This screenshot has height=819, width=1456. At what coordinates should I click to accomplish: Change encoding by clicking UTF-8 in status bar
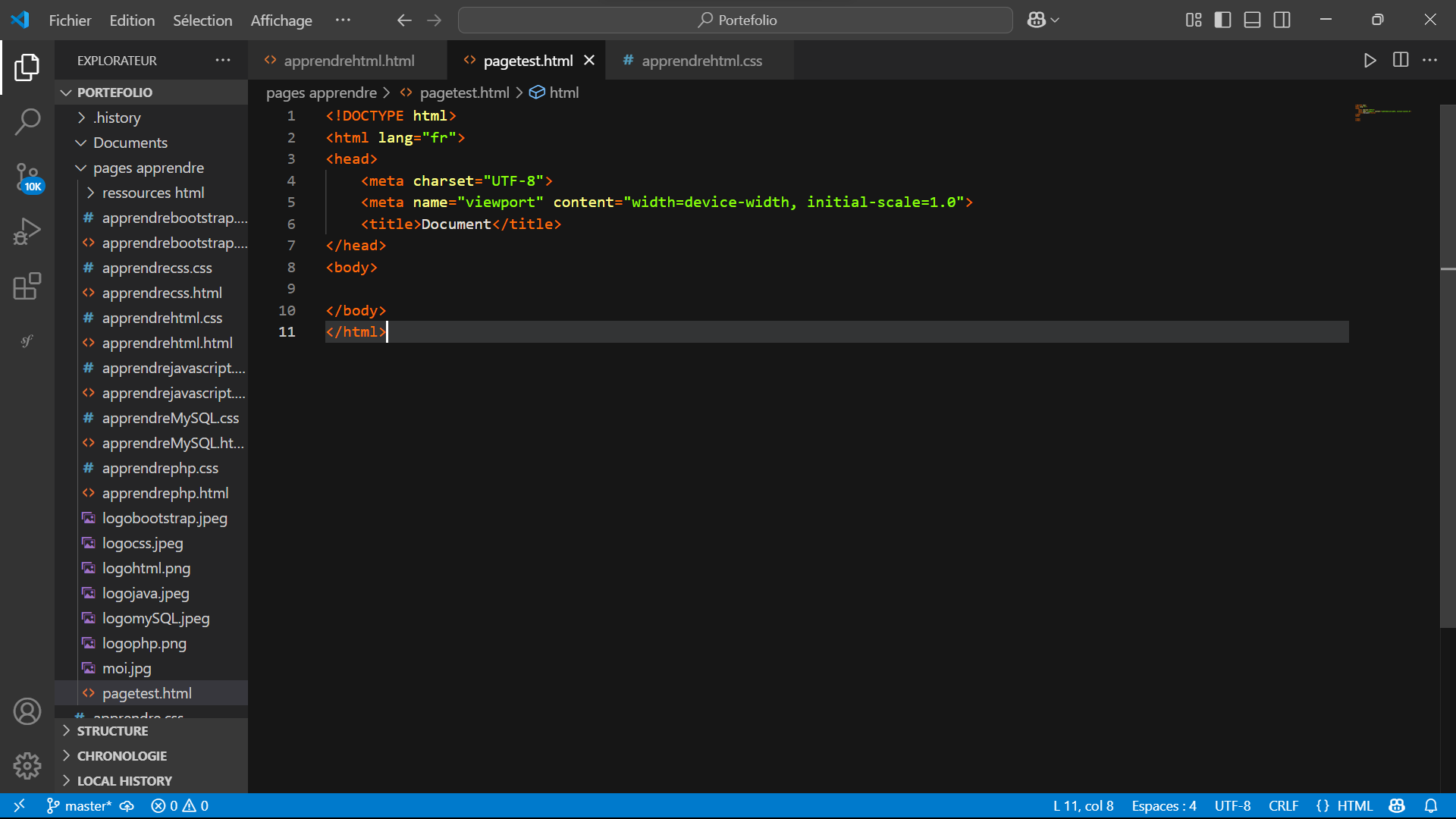(1232, 805)
